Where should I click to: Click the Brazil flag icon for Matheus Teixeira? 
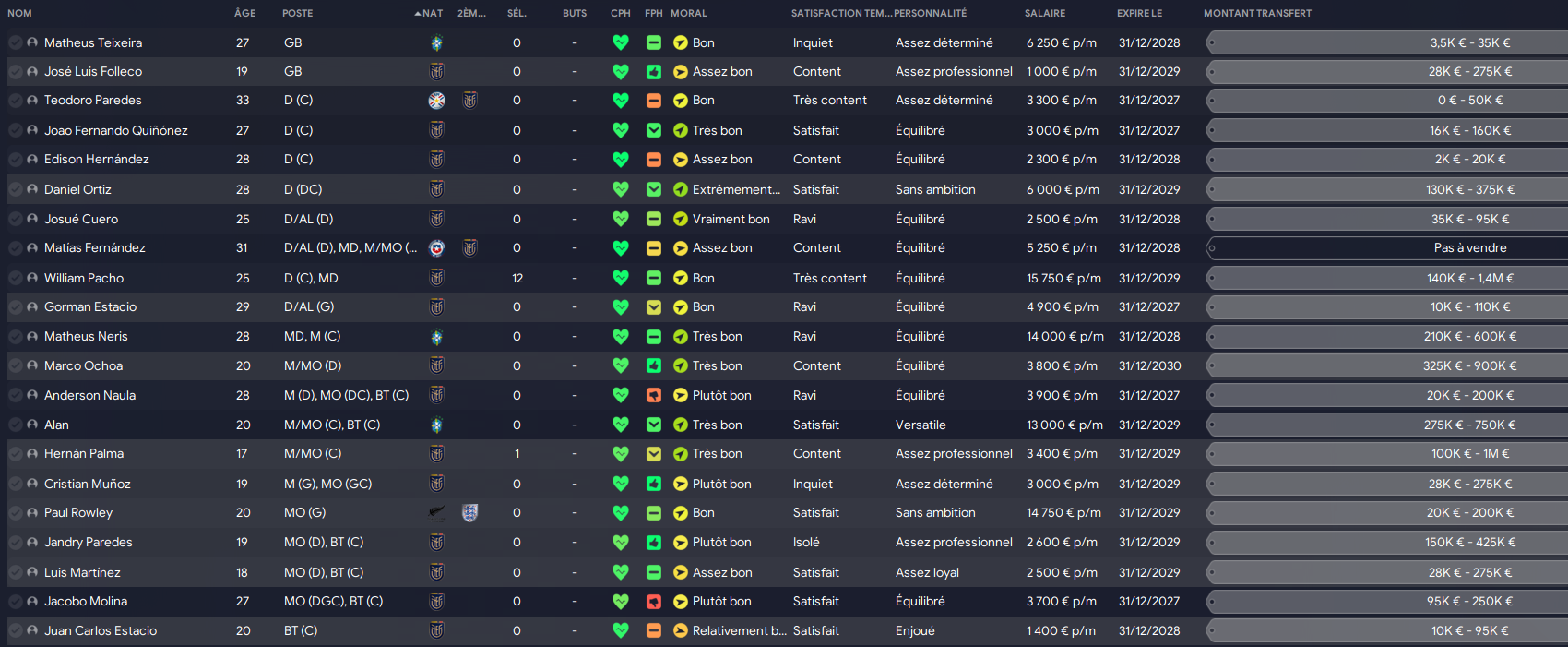(437, 42)
